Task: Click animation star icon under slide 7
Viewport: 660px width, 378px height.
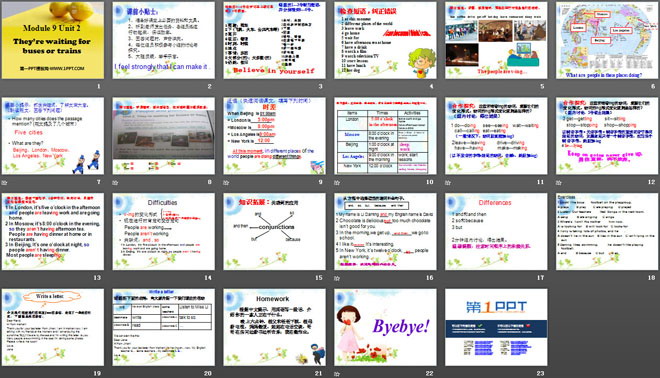Action: [5, 183]
